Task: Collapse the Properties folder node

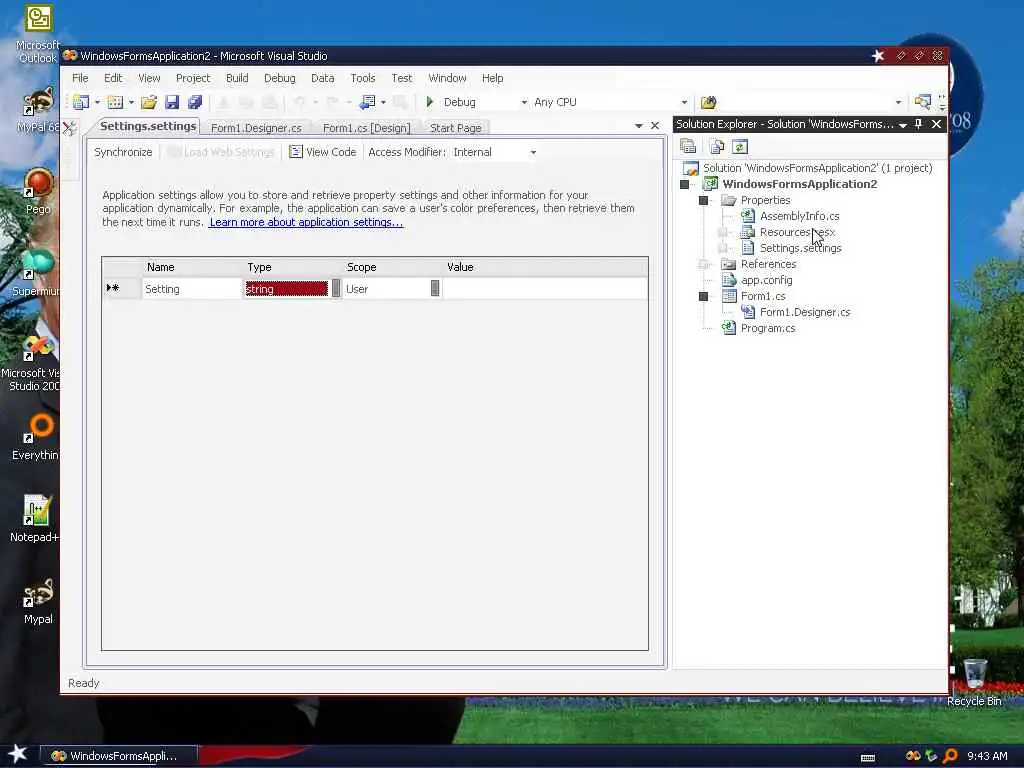Action: [703, 200]
